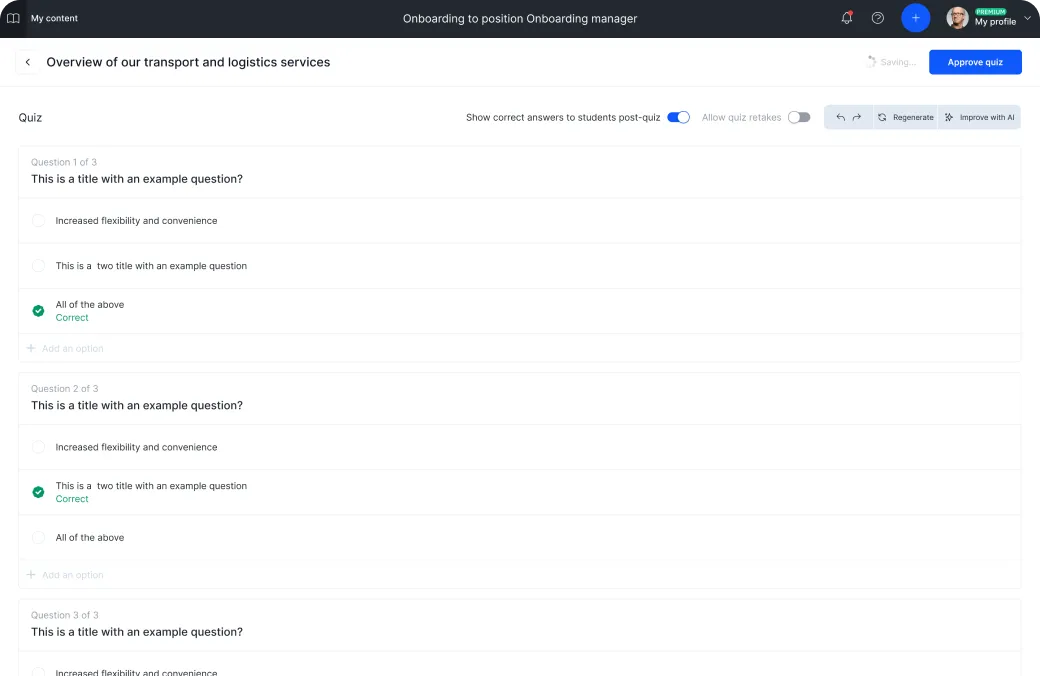
Task: Select first option radio in Question 1
Action: (38, 221)
